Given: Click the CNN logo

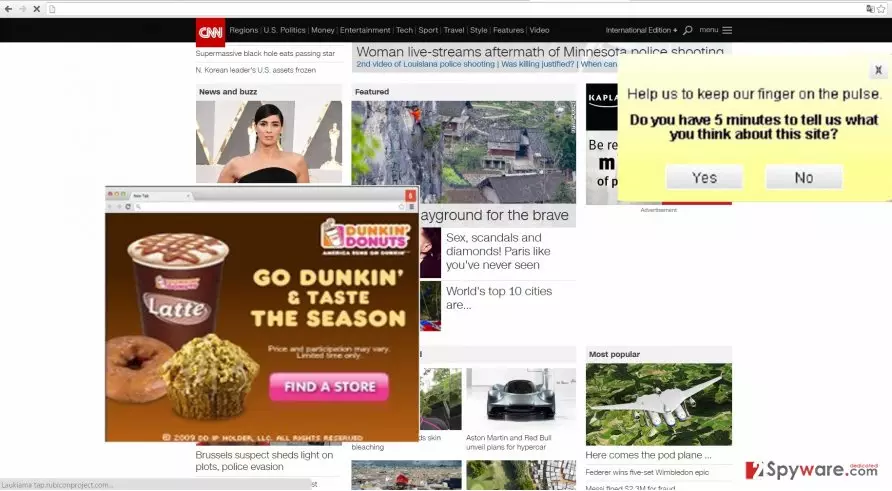Looking at the screenshot, I should coord(210,32).
